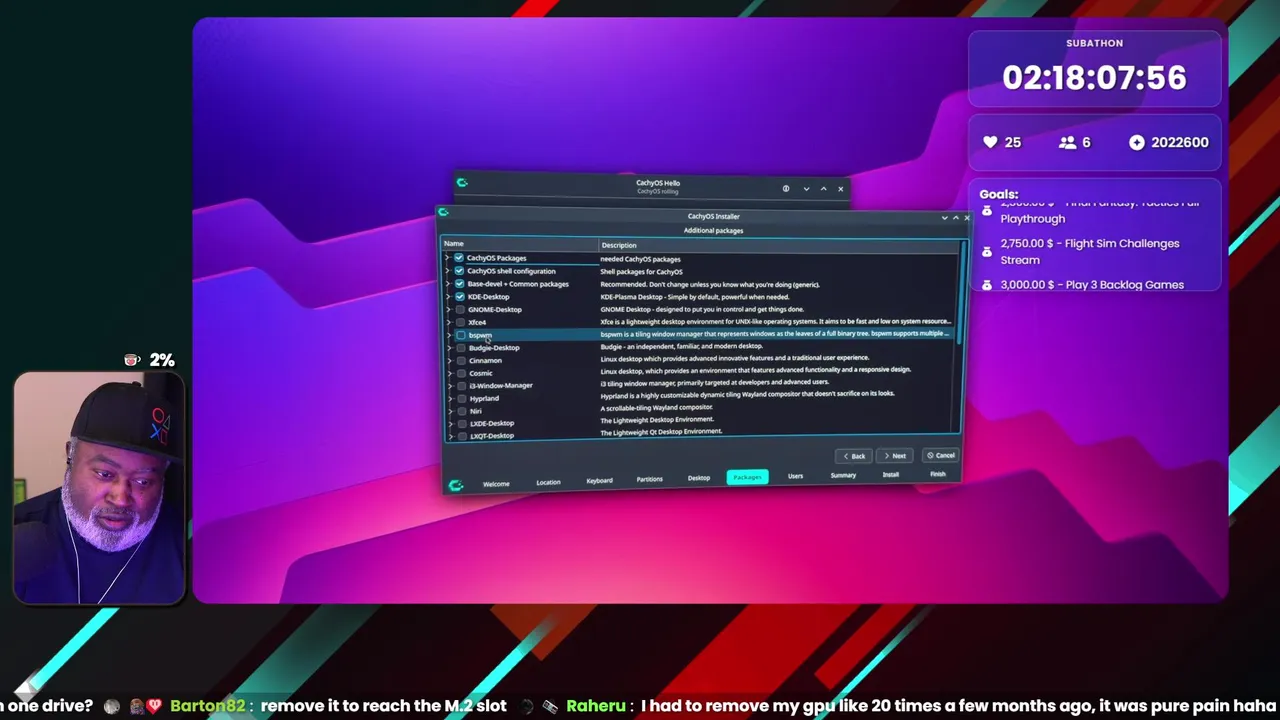Click the Next button
The width and height of the screenshot is (1280, 720).
tap(895, 456)
